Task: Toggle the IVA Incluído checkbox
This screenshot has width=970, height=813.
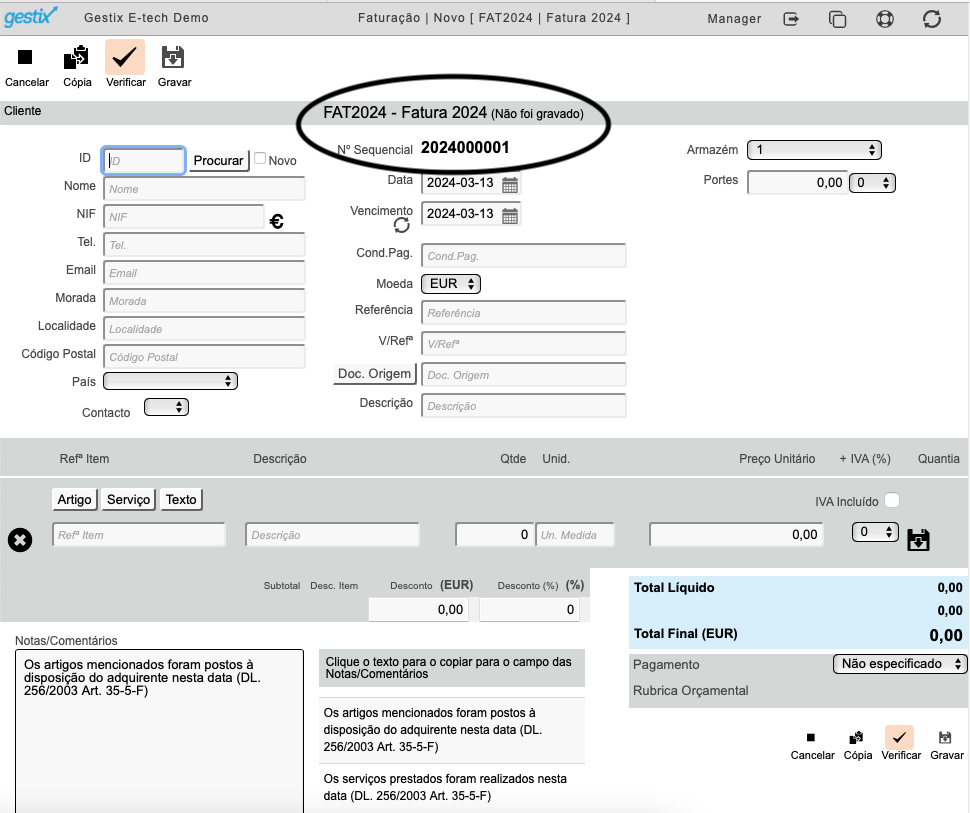Action: pyautogui.click(x=892, y=500)
